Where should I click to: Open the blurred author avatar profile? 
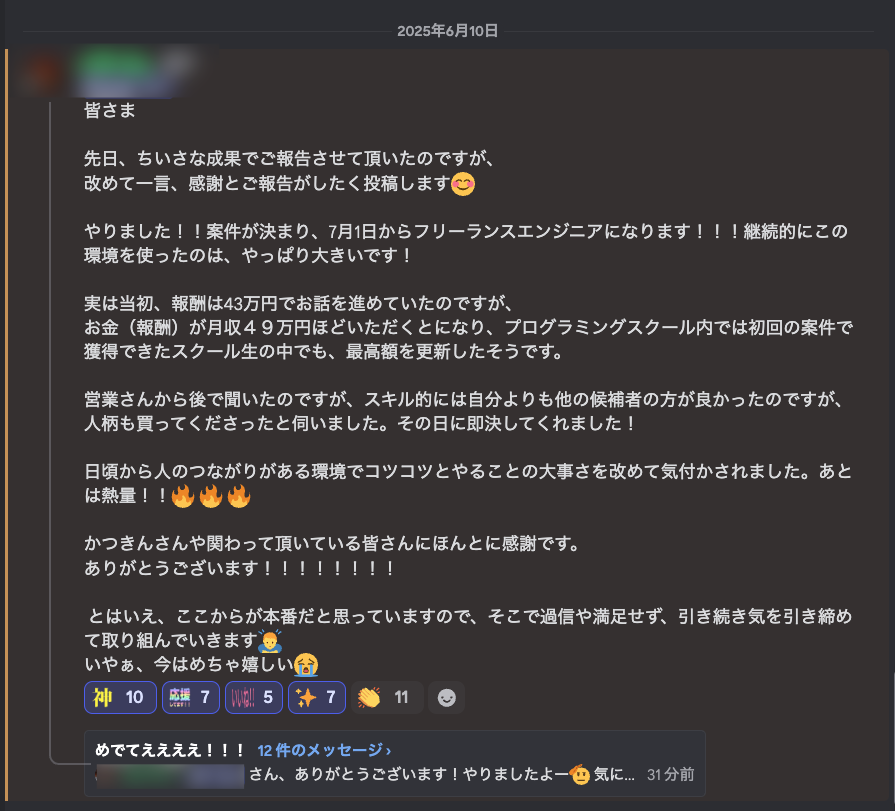point(43,72)
